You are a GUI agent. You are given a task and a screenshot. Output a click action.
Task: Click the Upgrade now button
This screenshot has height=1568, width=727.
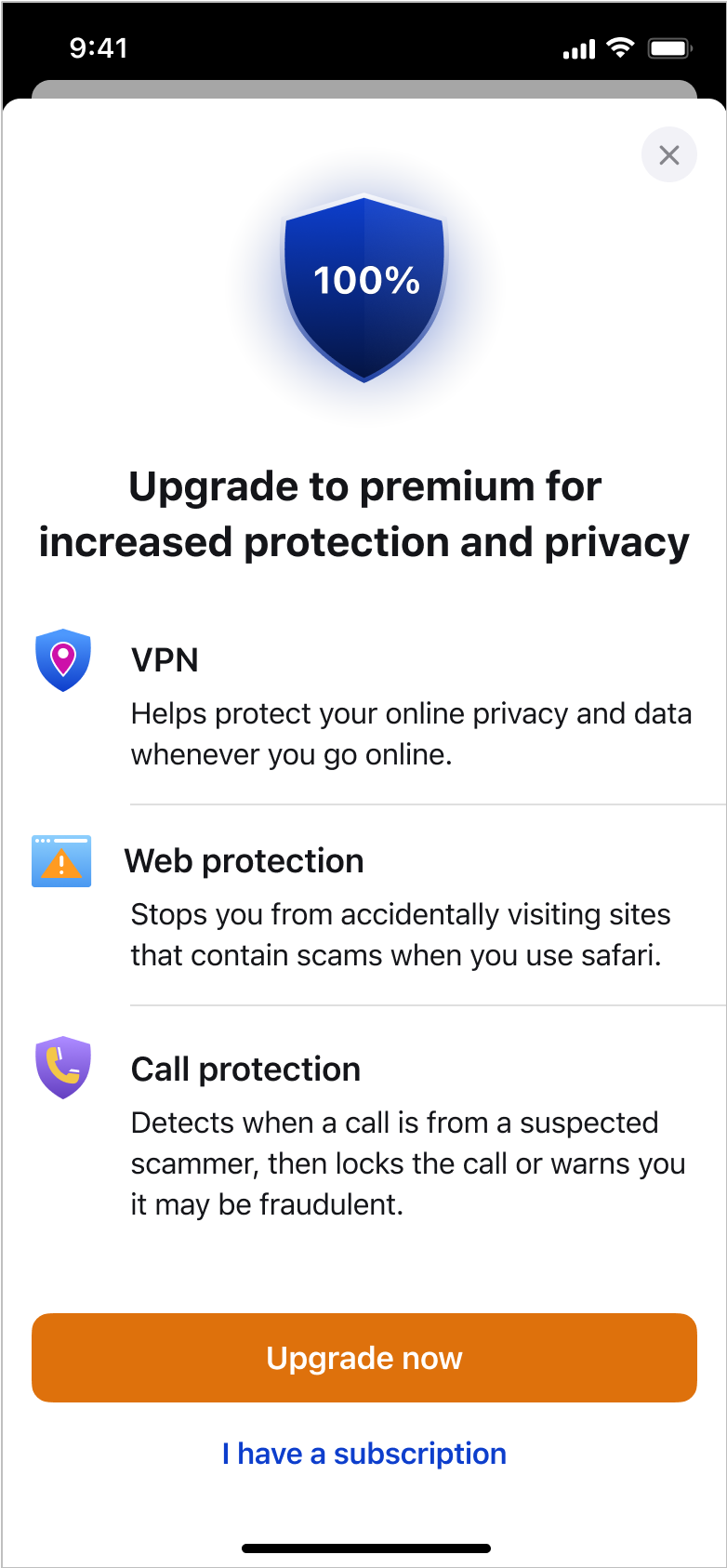[x=364, y=1358]
